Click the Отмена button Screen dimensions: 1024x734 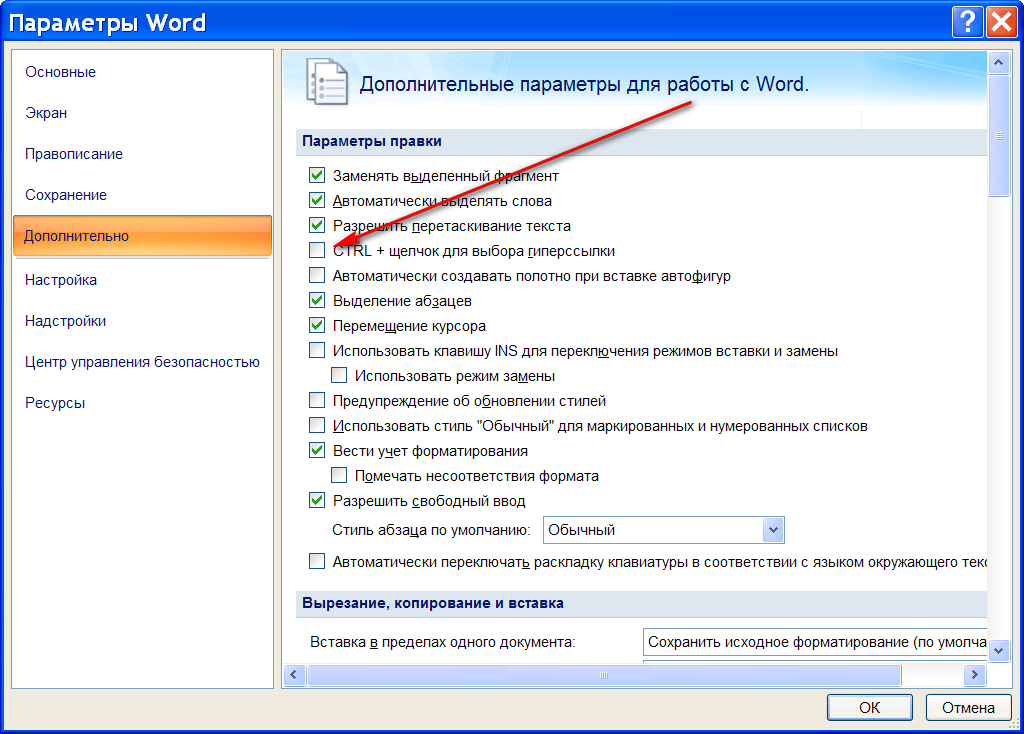pyautogui.click(x=967, y=707)
